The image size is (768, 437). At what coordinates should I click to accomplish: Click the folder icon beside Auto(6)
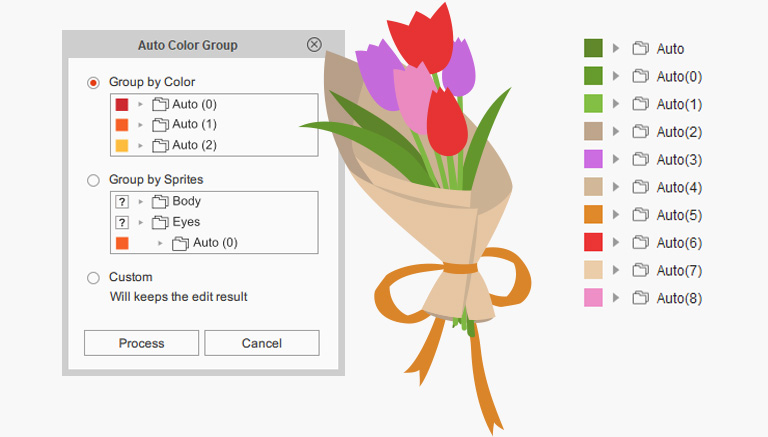pyautogui.click(x=641, y=242)
